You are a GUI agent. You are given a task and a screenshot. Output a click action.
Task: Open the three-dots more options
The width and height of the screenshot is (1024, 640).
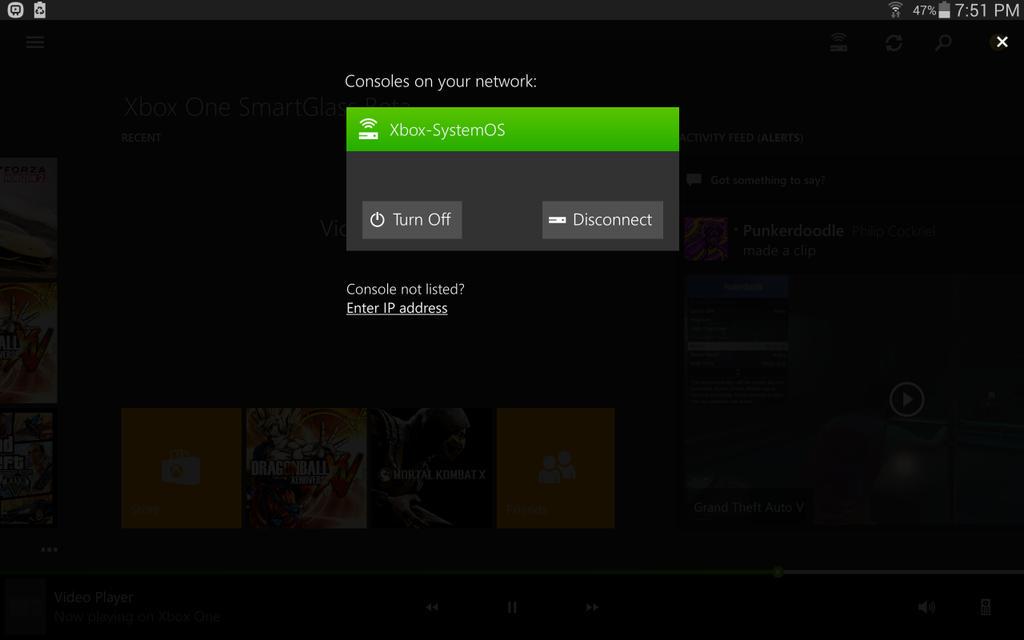click(49, 549)
